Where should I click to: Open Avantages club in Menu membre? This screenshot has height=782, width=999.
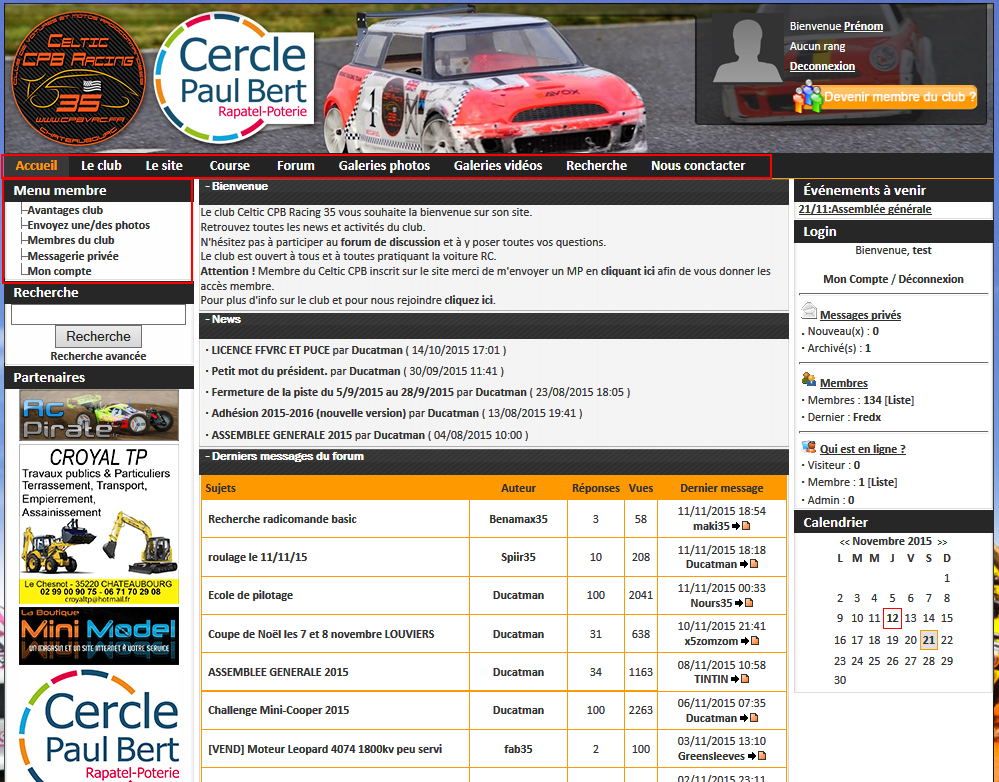65,210
